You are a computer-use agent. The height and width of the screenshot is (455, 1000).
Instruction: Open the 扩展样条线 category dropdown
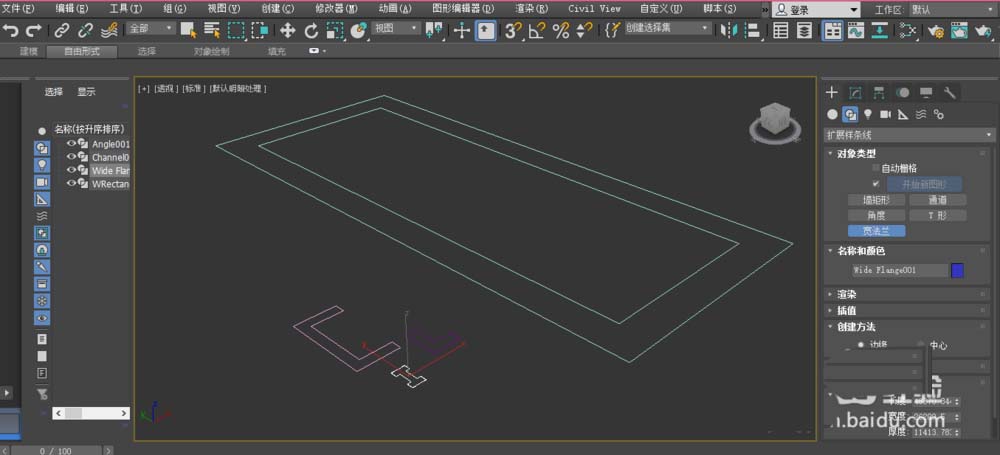coord(909,135)
